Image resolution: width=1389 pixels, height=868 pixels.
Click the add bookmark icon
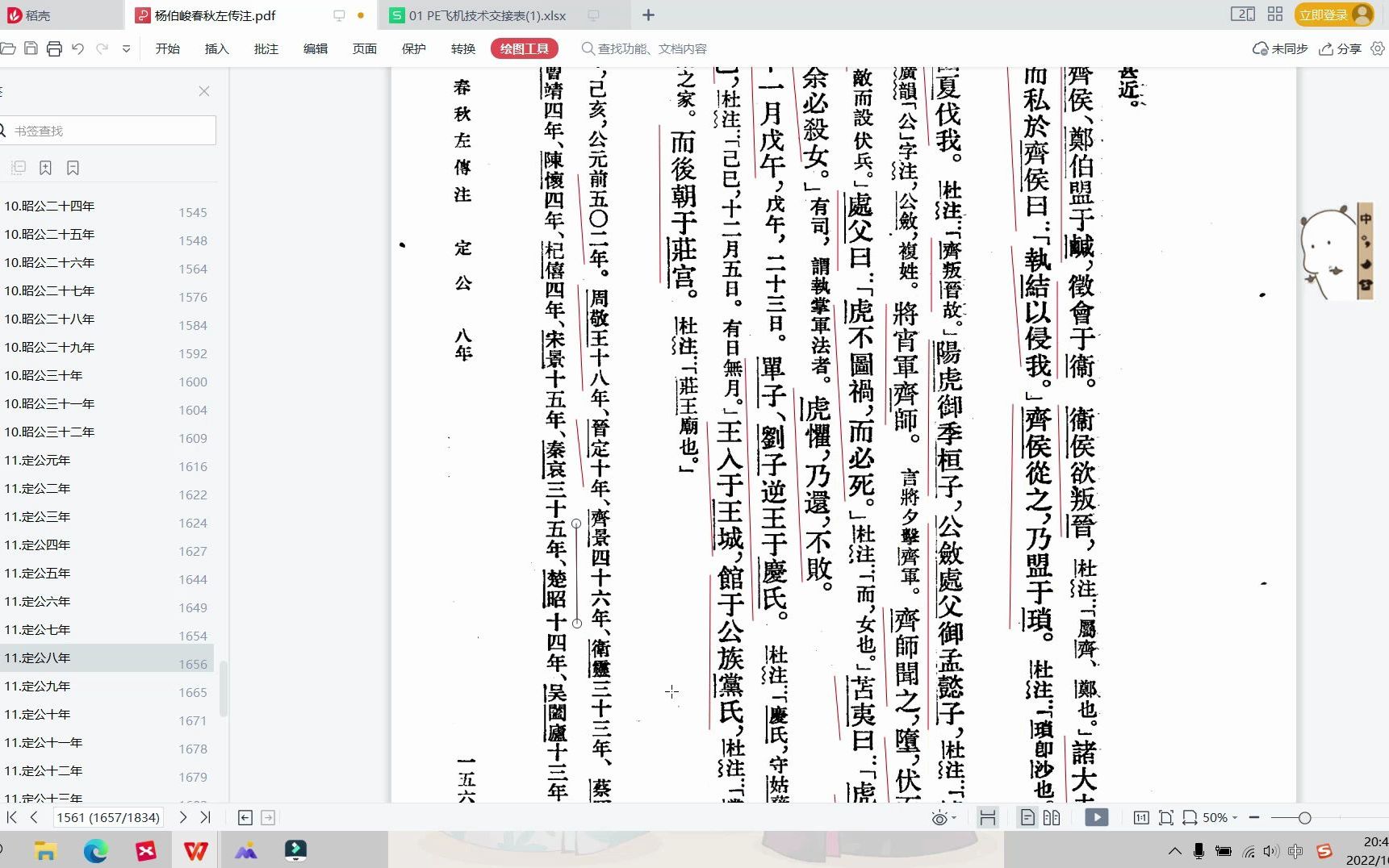point(46,167)
